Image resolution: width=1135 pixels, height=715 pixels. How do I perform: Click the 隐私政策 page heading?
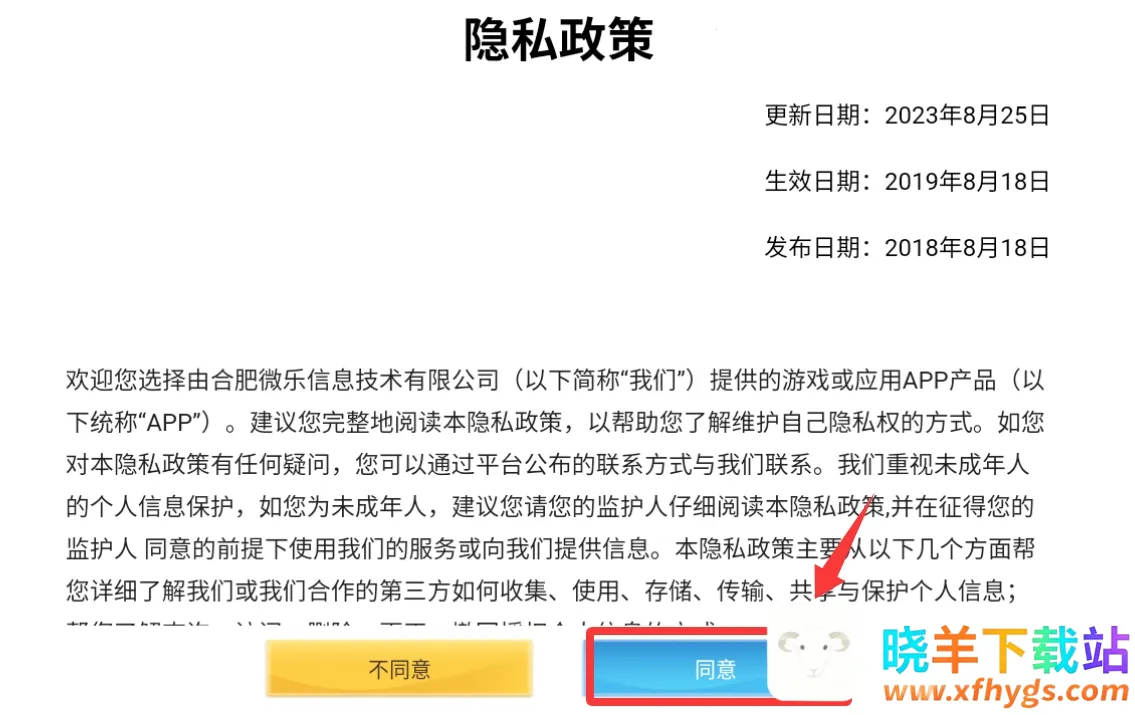(559, 40)
